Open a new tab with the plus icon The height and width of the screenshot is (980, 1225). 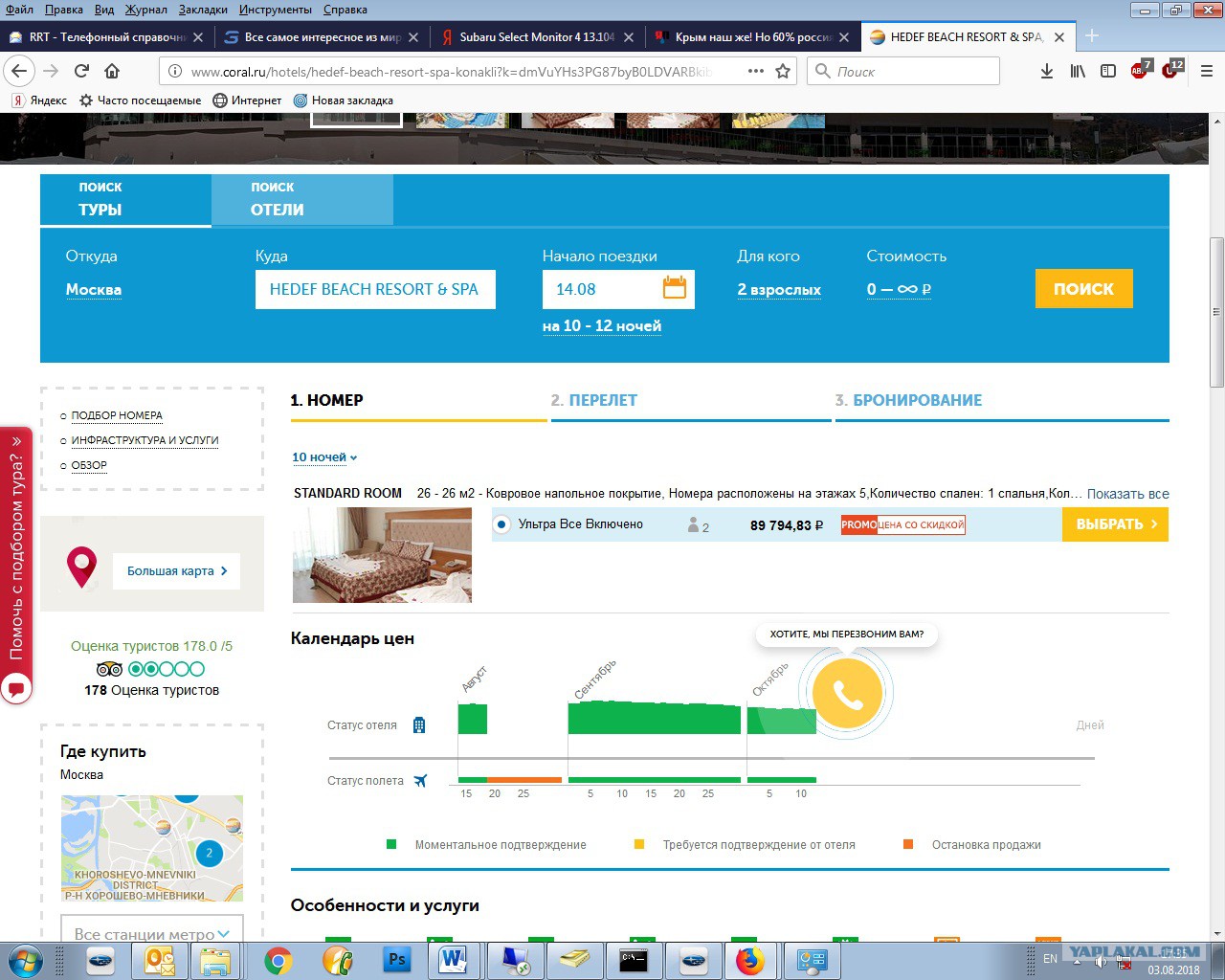click(1092, 36)
